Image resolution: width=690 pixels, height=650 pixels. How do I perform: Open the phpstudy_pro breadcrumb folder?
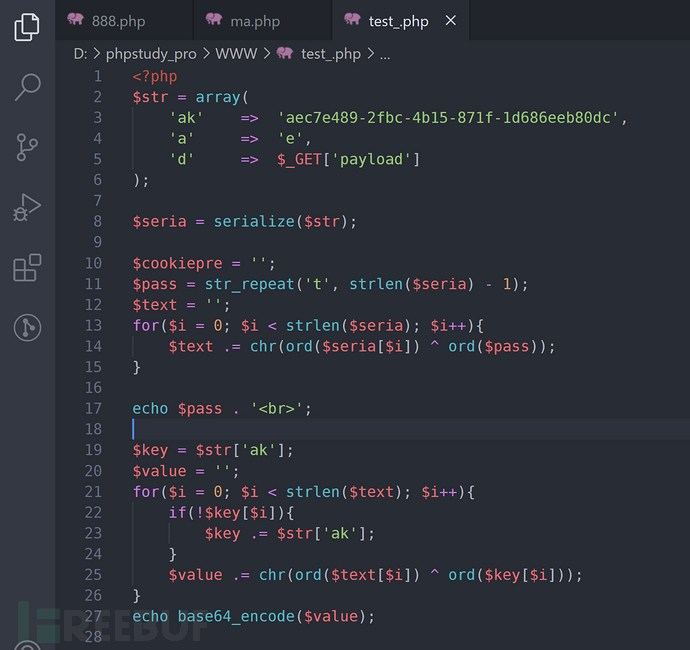151,54
